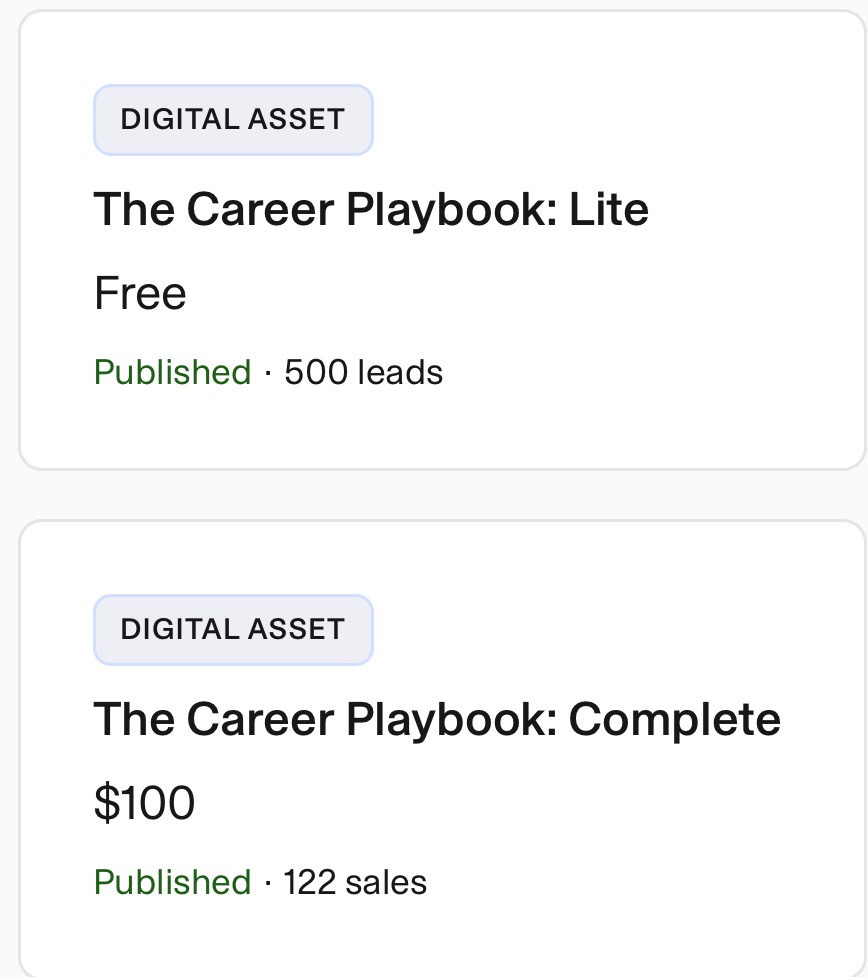Screen dimensions: 868x977
Task: Select the Lite playbook product card
Action: [442, 240]
